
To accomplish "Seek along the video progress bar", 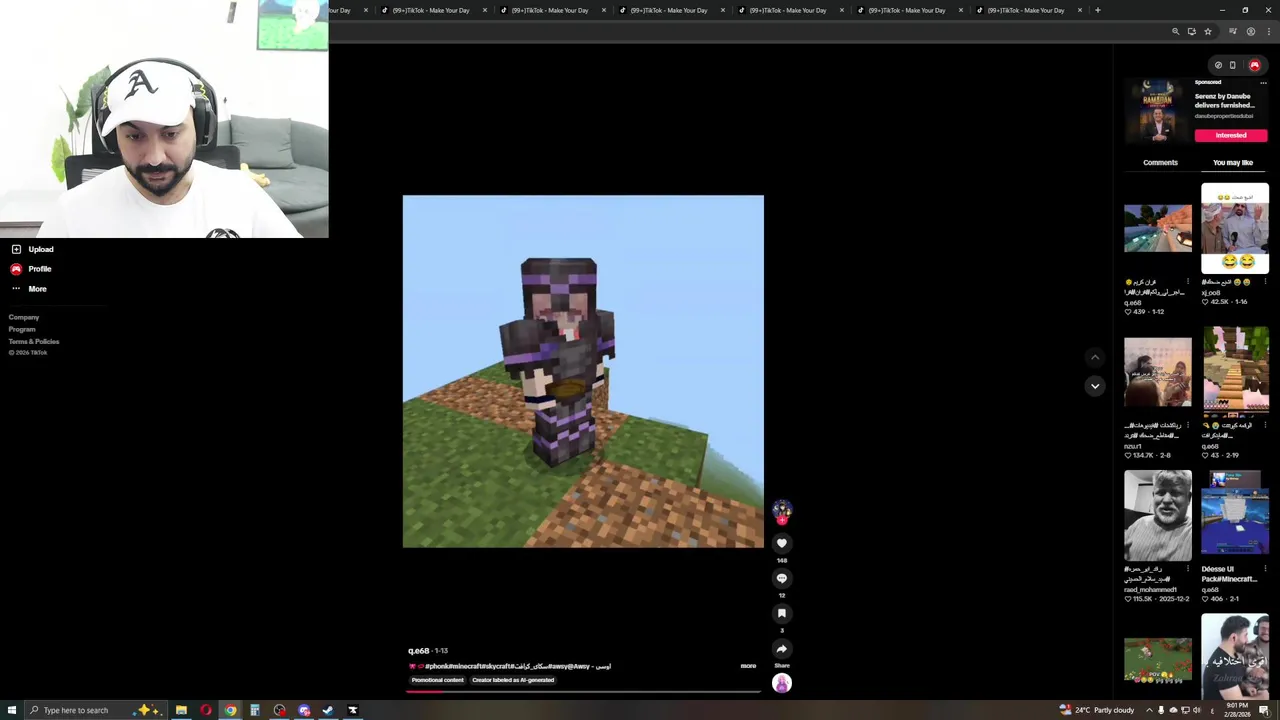I will click(x=583, y=690).
